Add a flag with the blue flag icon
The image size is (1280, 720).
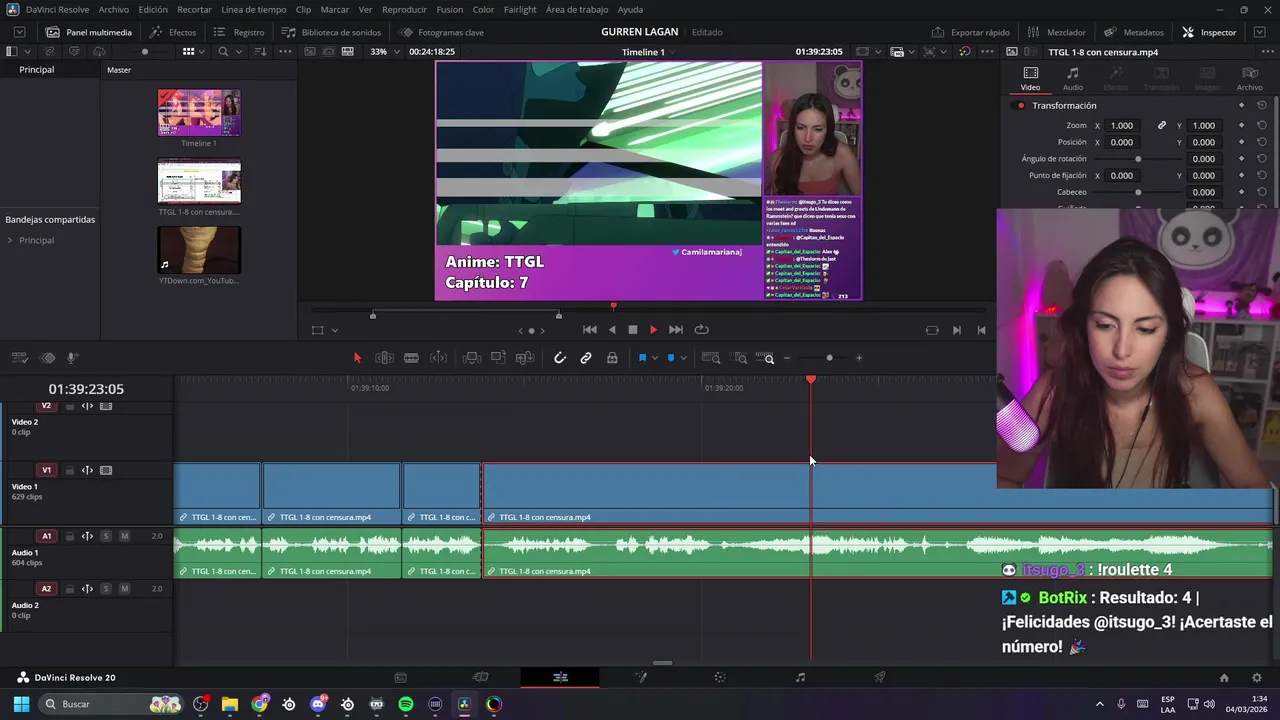642,358
